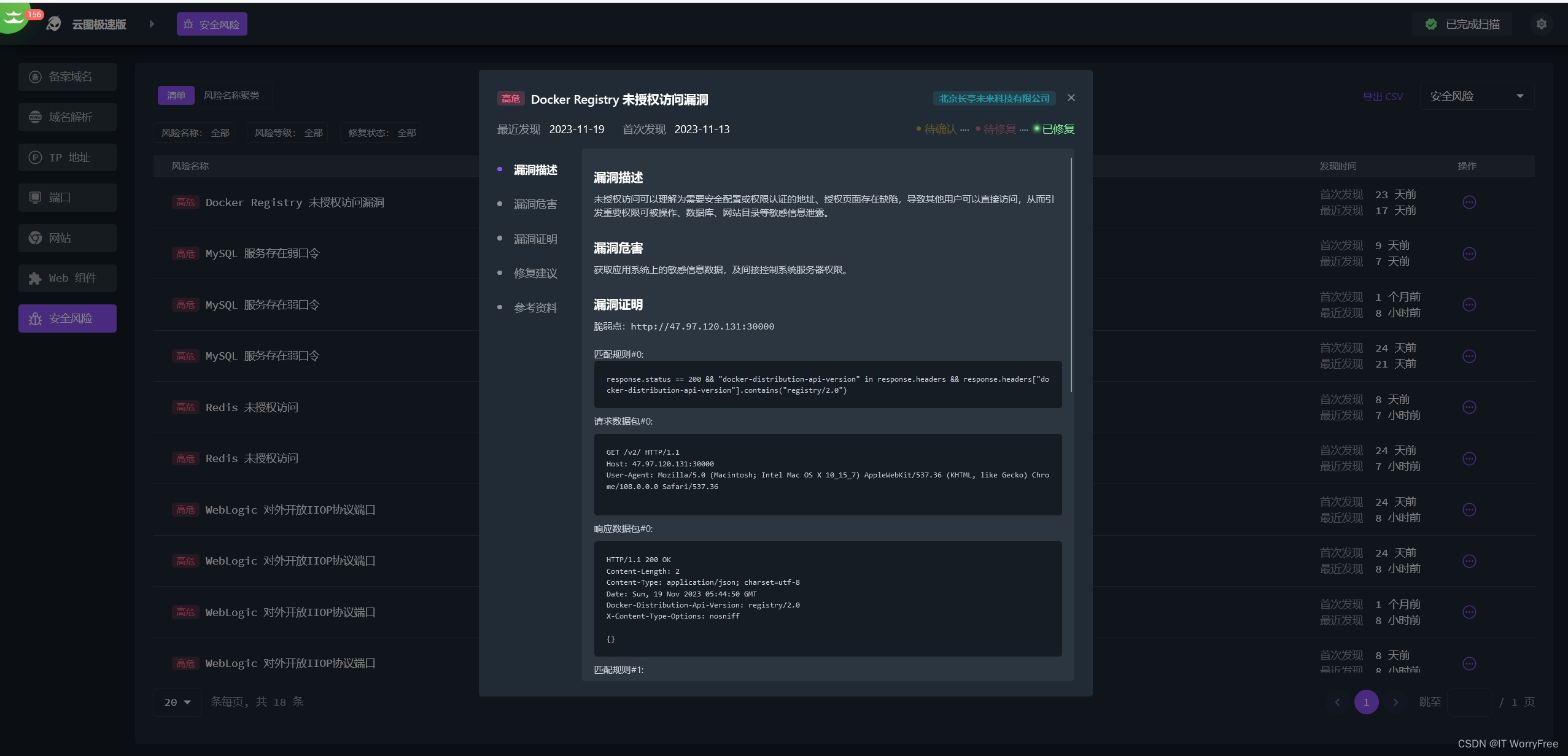Jump to 漏洞危害 section
The image size is (1568, 756).
click(535, 204)
